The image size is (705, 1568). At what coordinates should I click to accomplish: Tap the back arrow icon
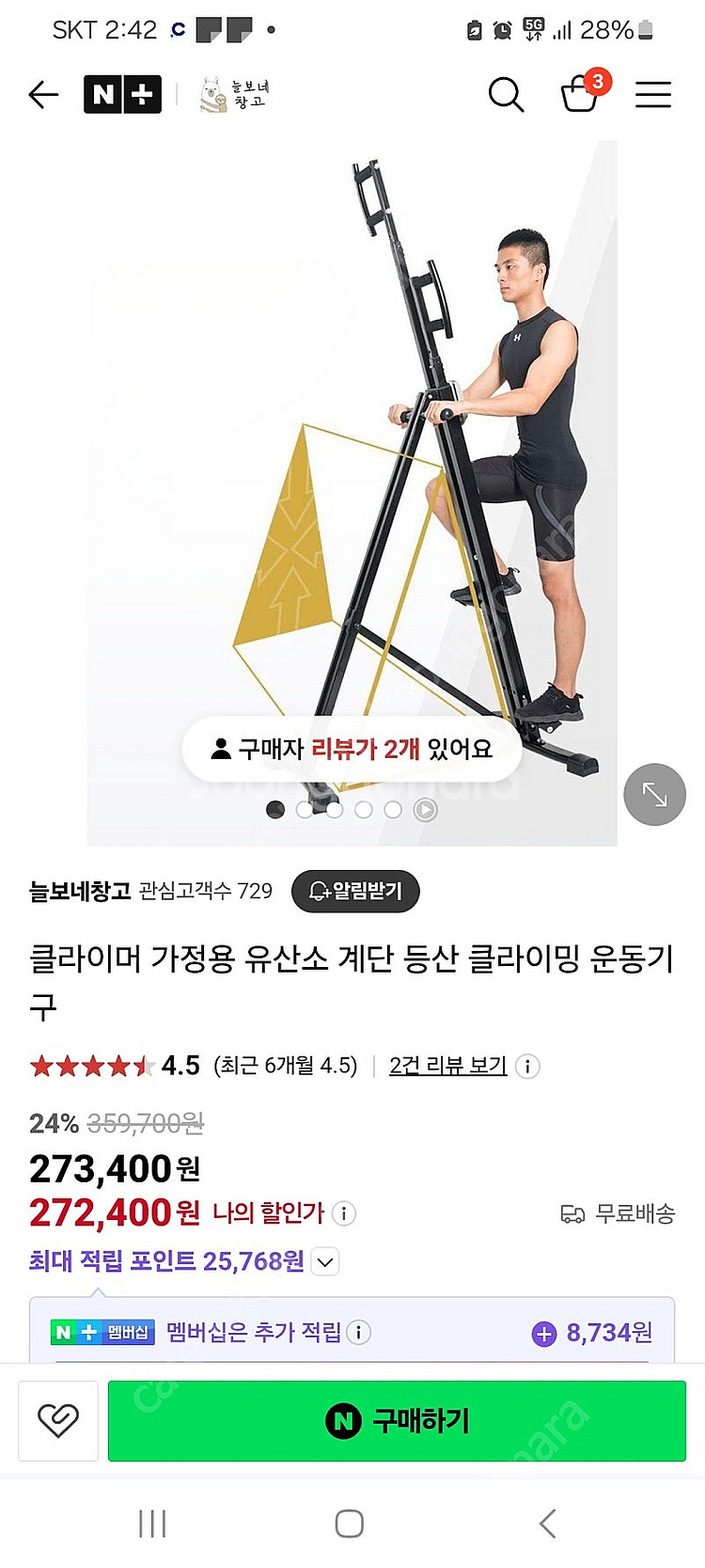point(43,94)
